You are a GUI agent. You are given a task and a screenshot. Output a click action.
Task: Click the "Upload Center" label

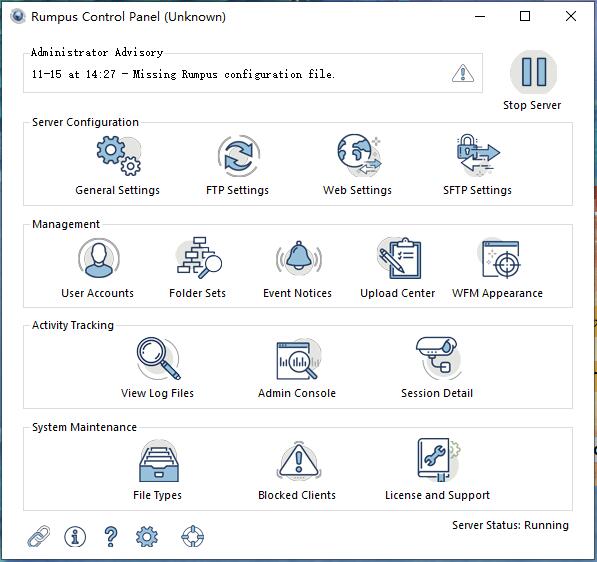(x=397, y=293)
